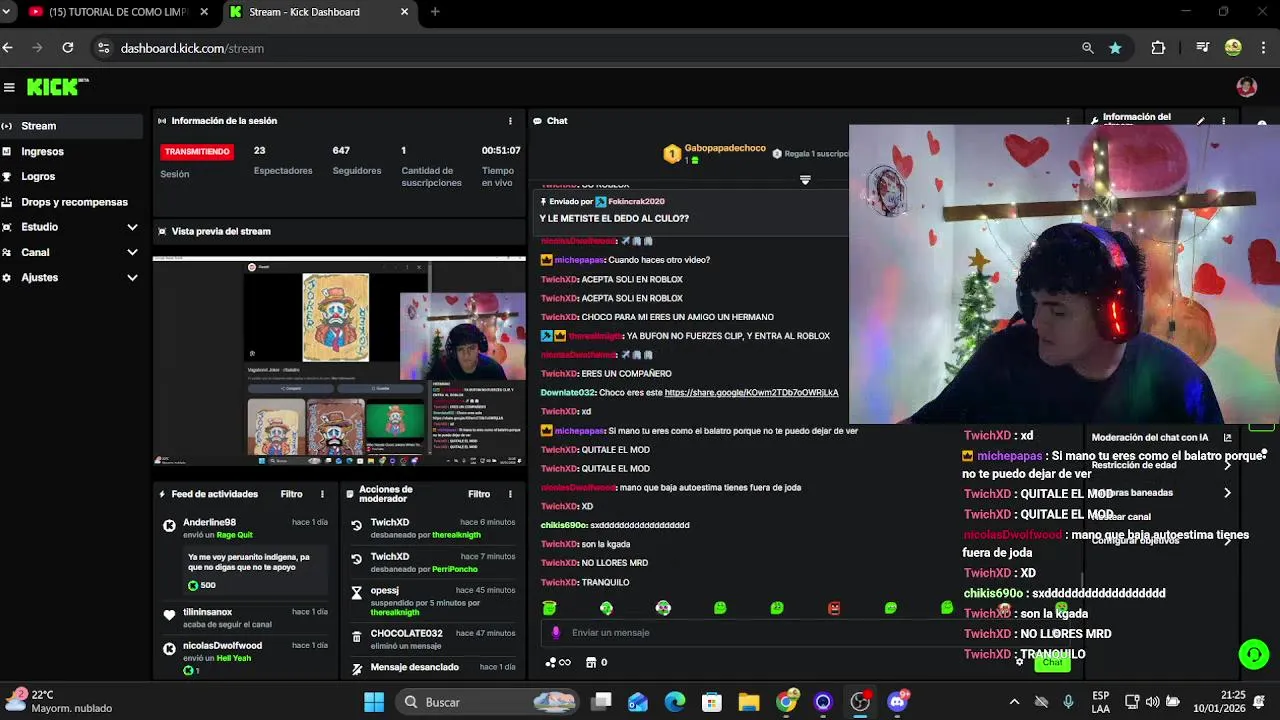The image size is (1280, 720).
Task: Click the Regala 1 suscripción button
Action: [x=809, y=153]
